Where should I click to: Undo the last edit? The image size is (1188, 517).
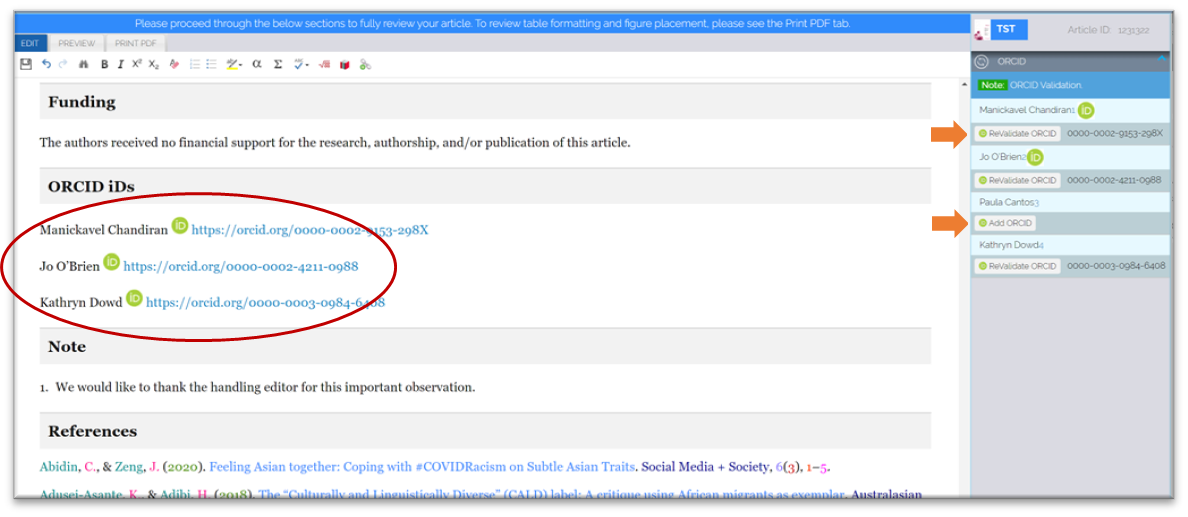(x=46, y=64)
